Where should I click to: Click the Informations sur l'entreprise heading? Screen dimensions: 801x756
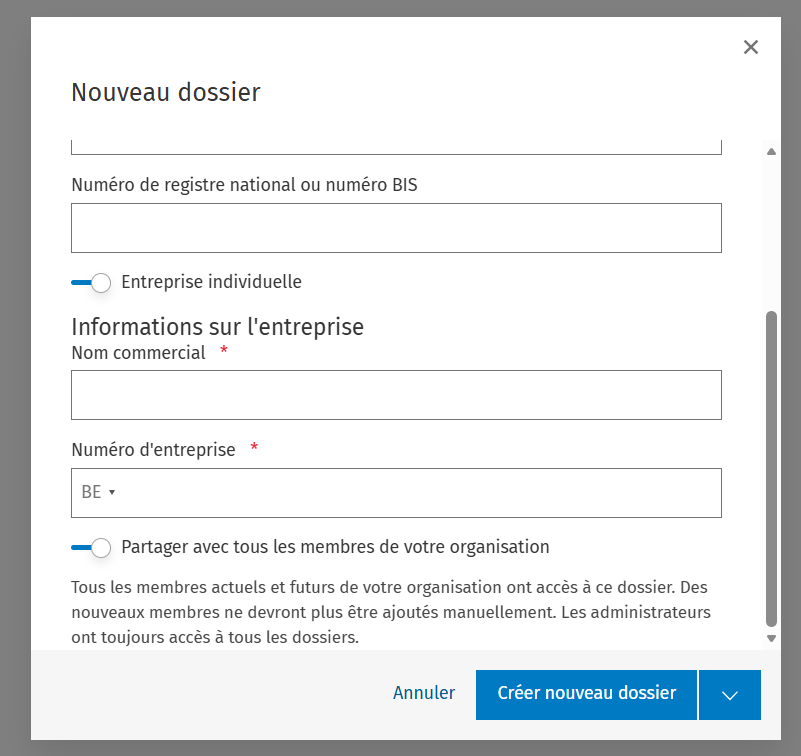point(218,327)
